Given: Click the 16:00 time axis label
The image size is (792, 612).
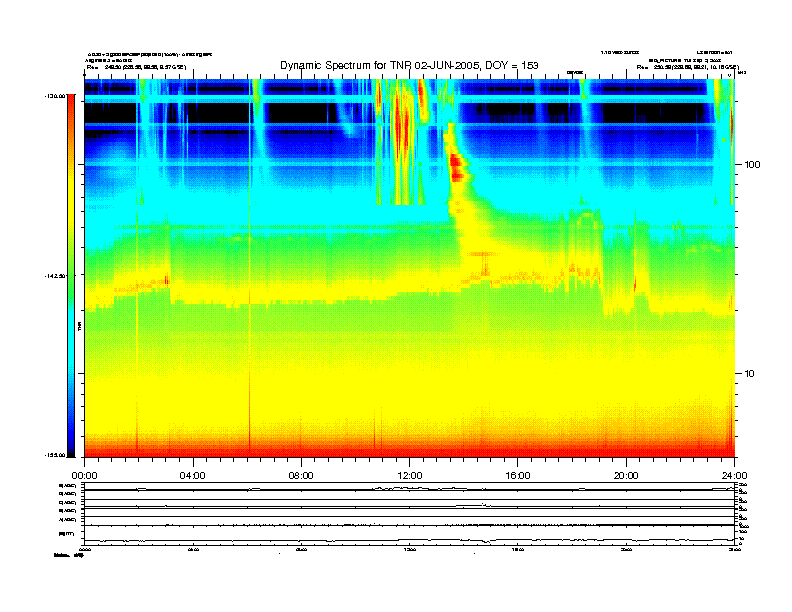Looking at the screenshot, I should tap(518, 476).
